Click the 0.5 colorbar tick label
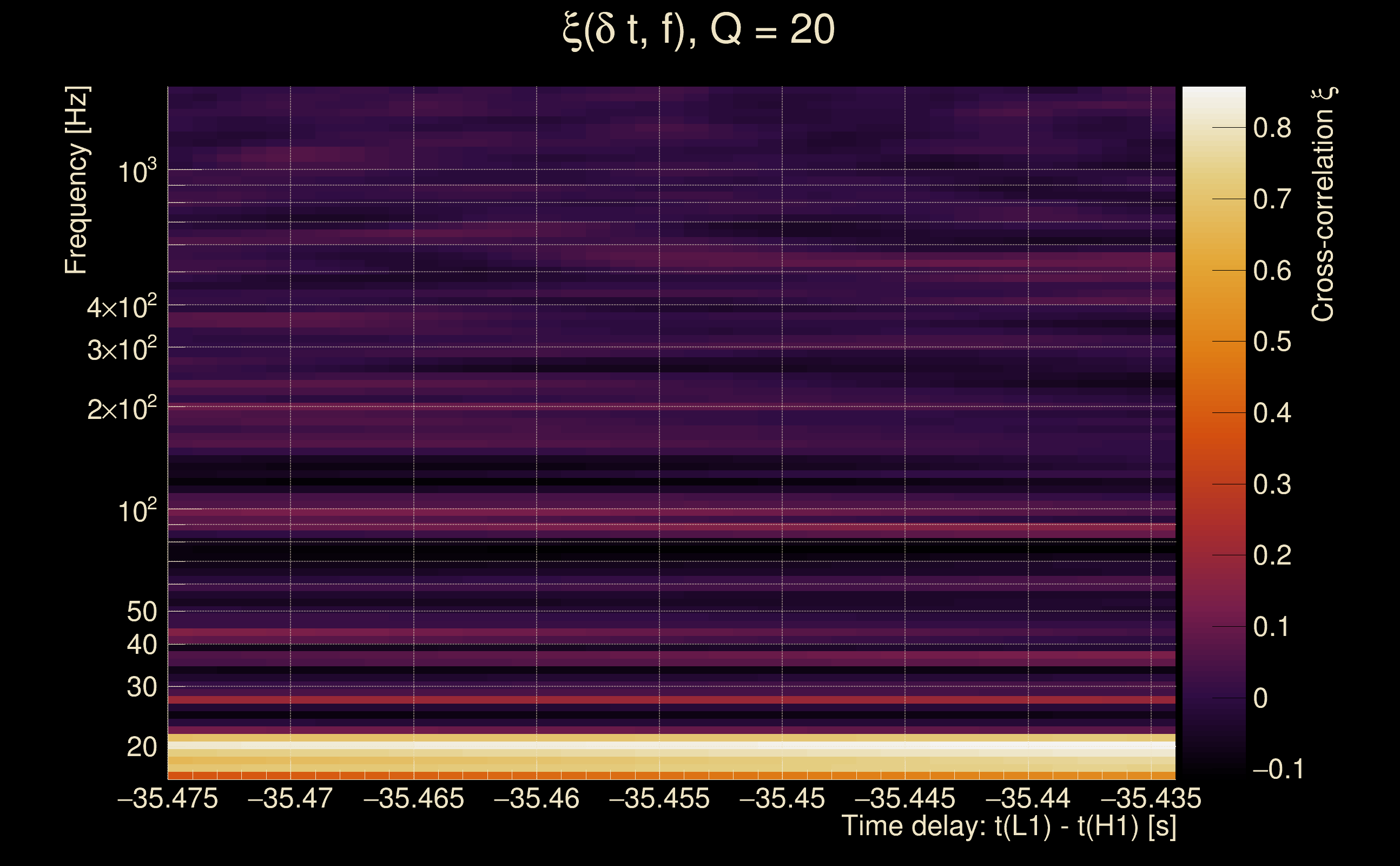 (1272, 342)
